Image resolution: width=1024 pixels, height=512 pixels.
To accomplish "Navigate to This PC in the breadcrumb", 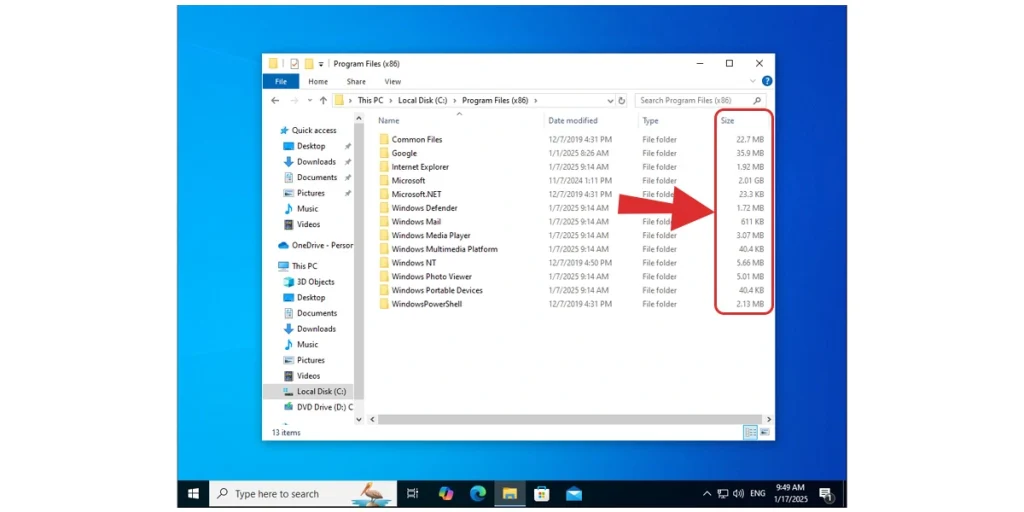I will point(370,101).
